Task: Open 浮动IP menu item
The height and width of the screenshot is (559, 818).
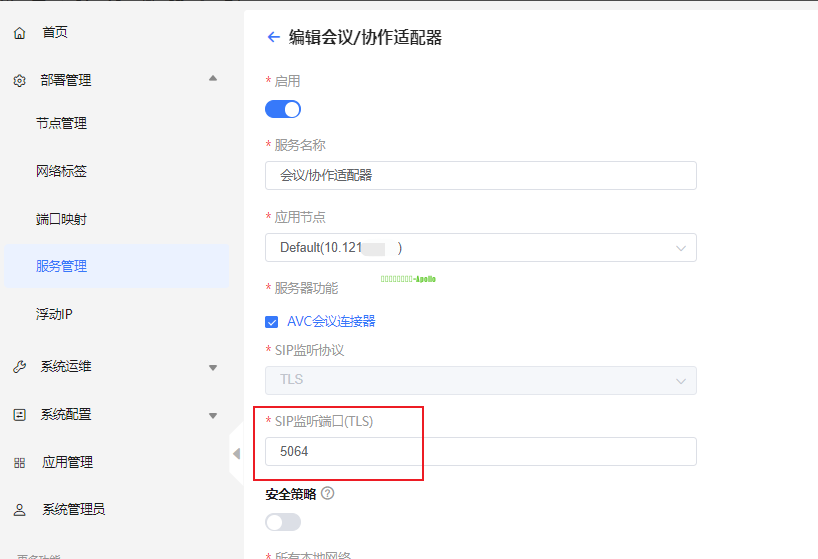Action: point(55,314)
